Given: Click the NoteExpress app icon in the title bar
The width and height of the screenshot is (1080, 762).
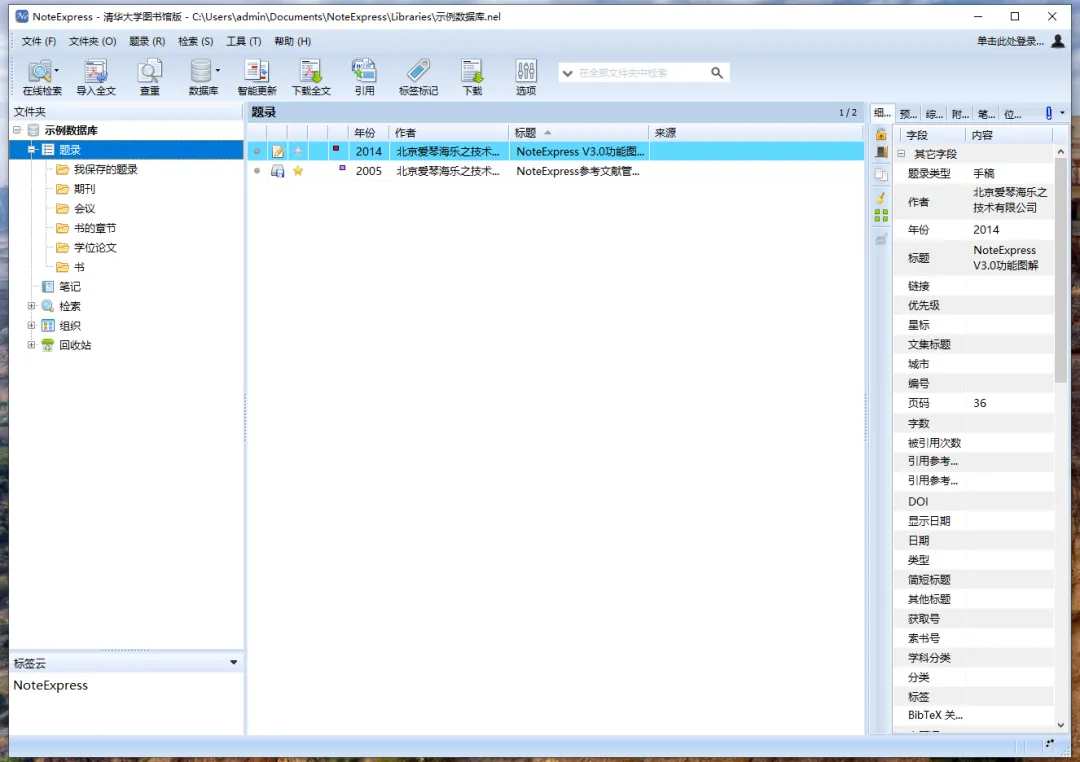Looking at the screenshot, I should pos(22,16).
